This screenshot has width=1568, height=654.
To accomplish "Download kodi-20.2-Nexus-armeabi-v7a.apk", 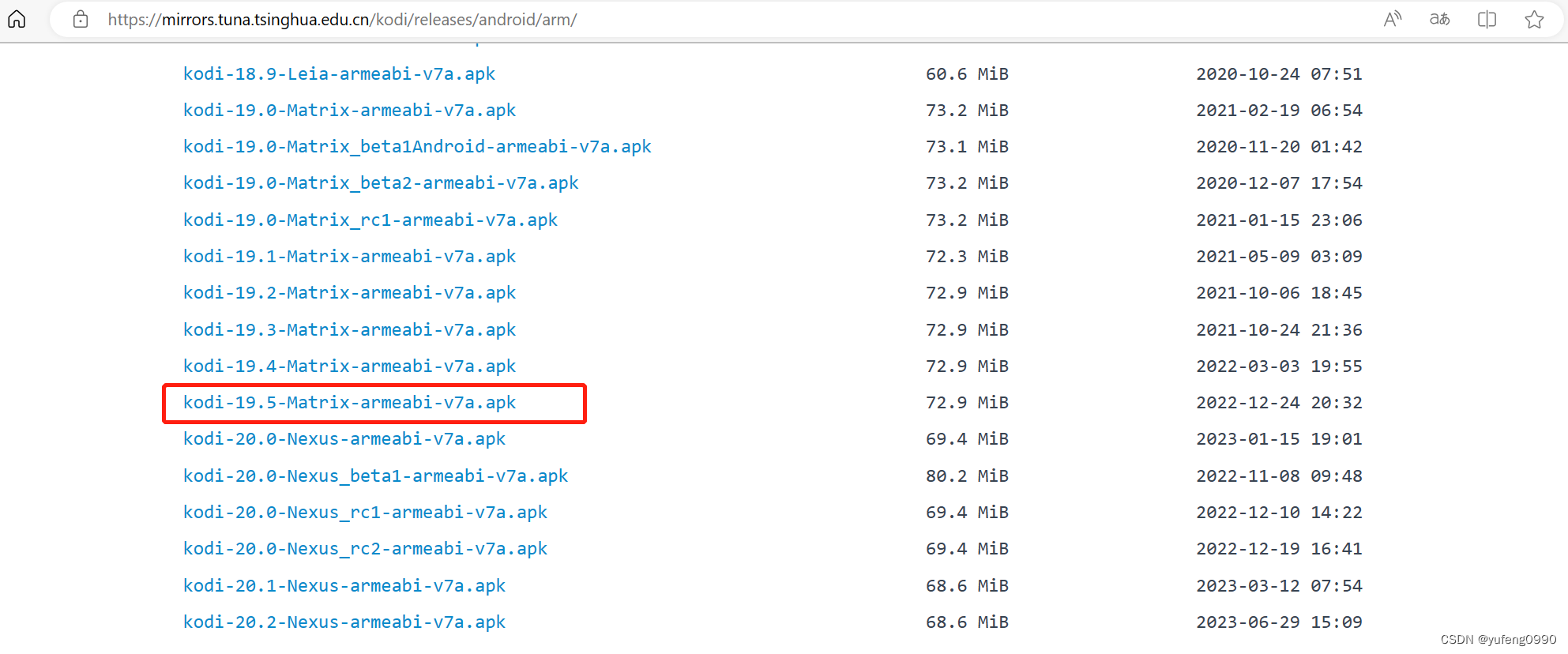I will coord(344,622).
